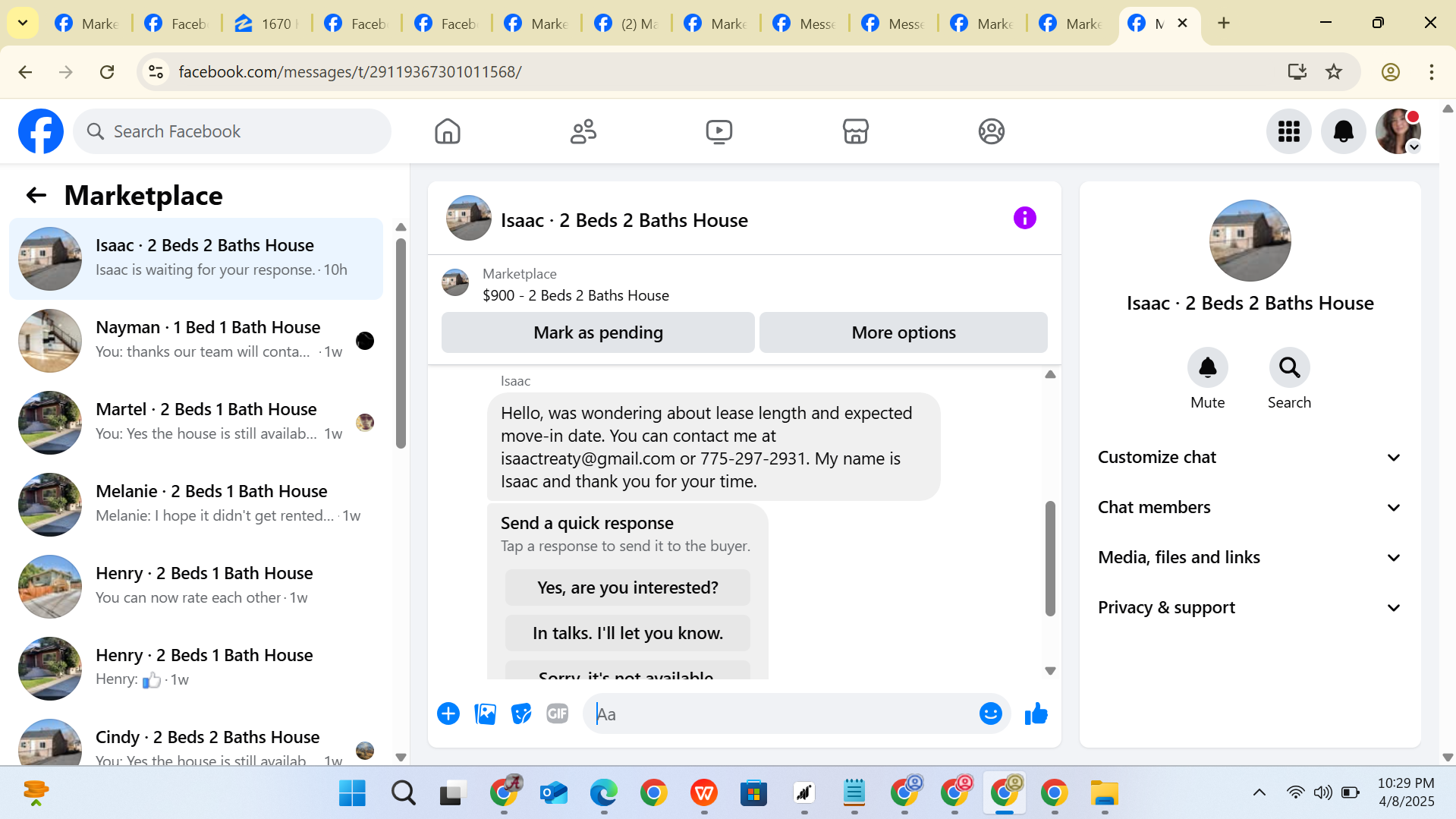Send 'Yes, are you interested?' quick response
This screenshot has height=819, width=1456.
(x=627, y=587)
